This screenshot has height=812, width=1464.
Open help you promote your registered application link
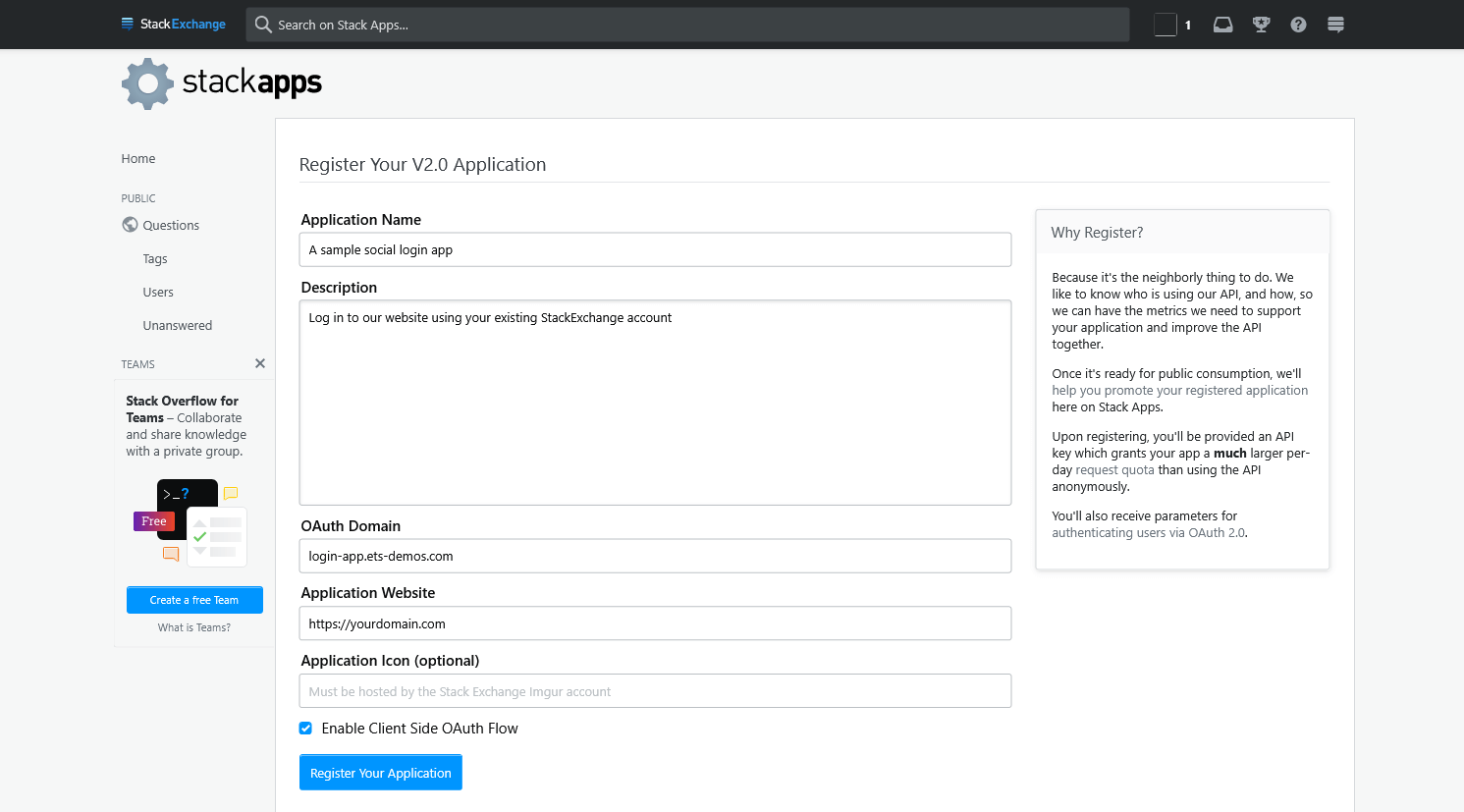[1180, 391]
